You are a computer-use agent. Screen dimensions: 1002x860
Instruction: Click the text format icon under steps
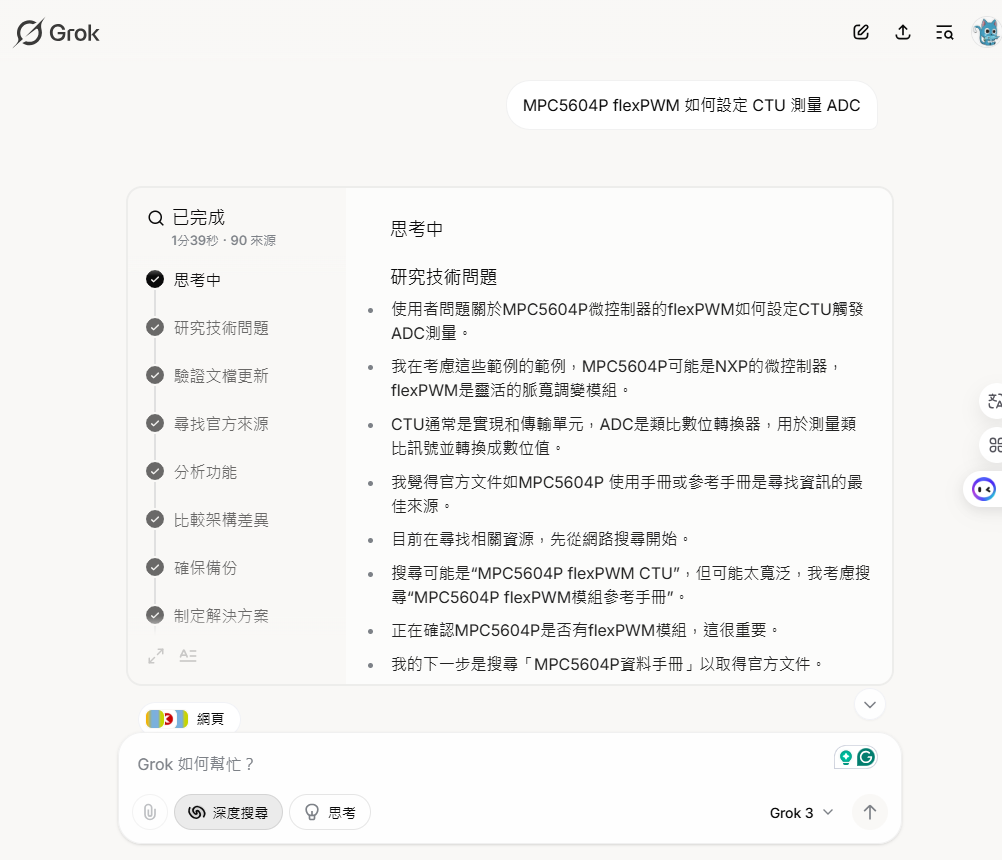pyautogui.click(x=188, y=656)
